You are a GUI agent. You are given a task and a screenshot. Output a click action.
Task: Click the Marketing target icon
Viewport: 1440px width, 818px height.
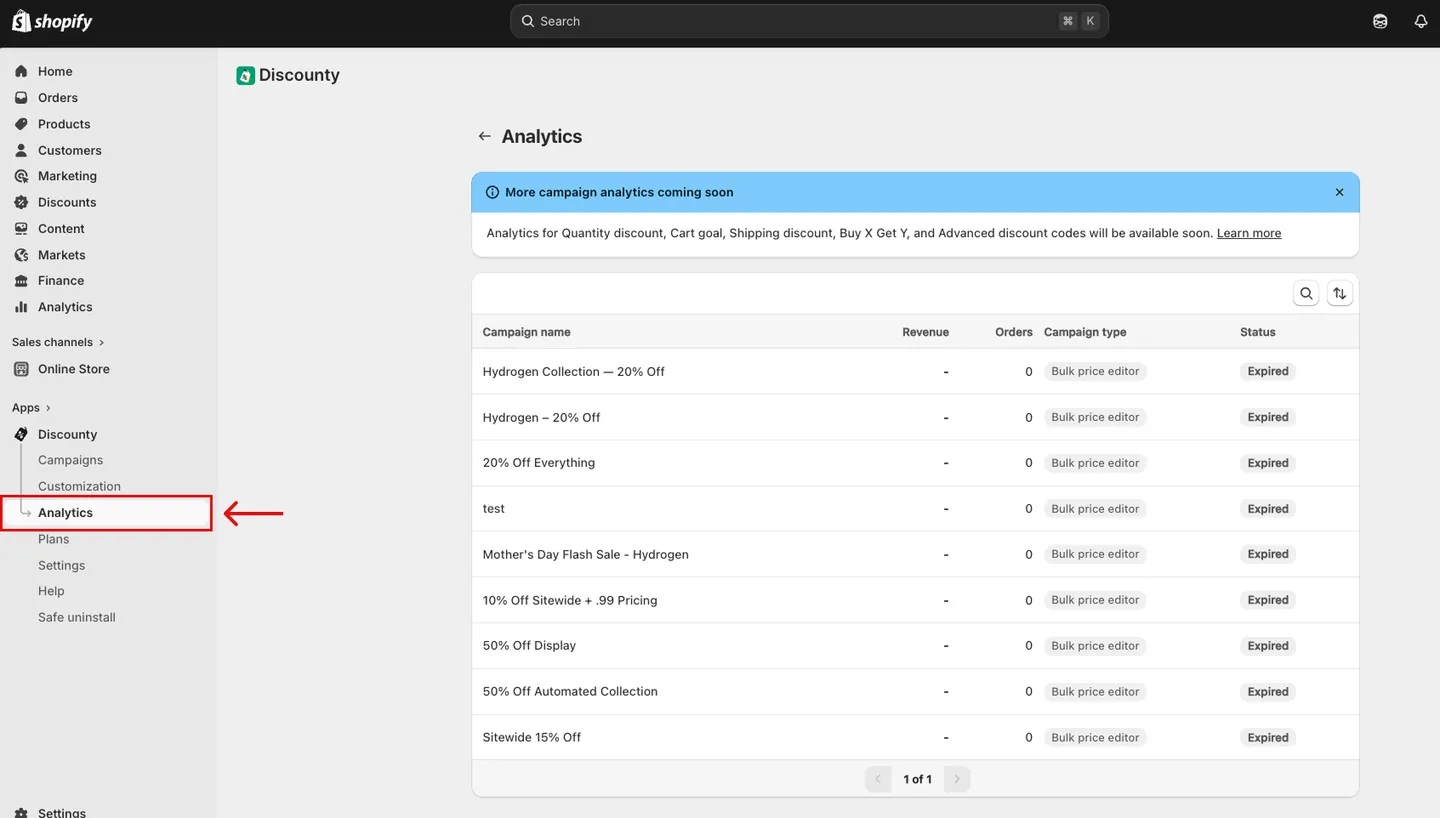[x=21, y=176]
